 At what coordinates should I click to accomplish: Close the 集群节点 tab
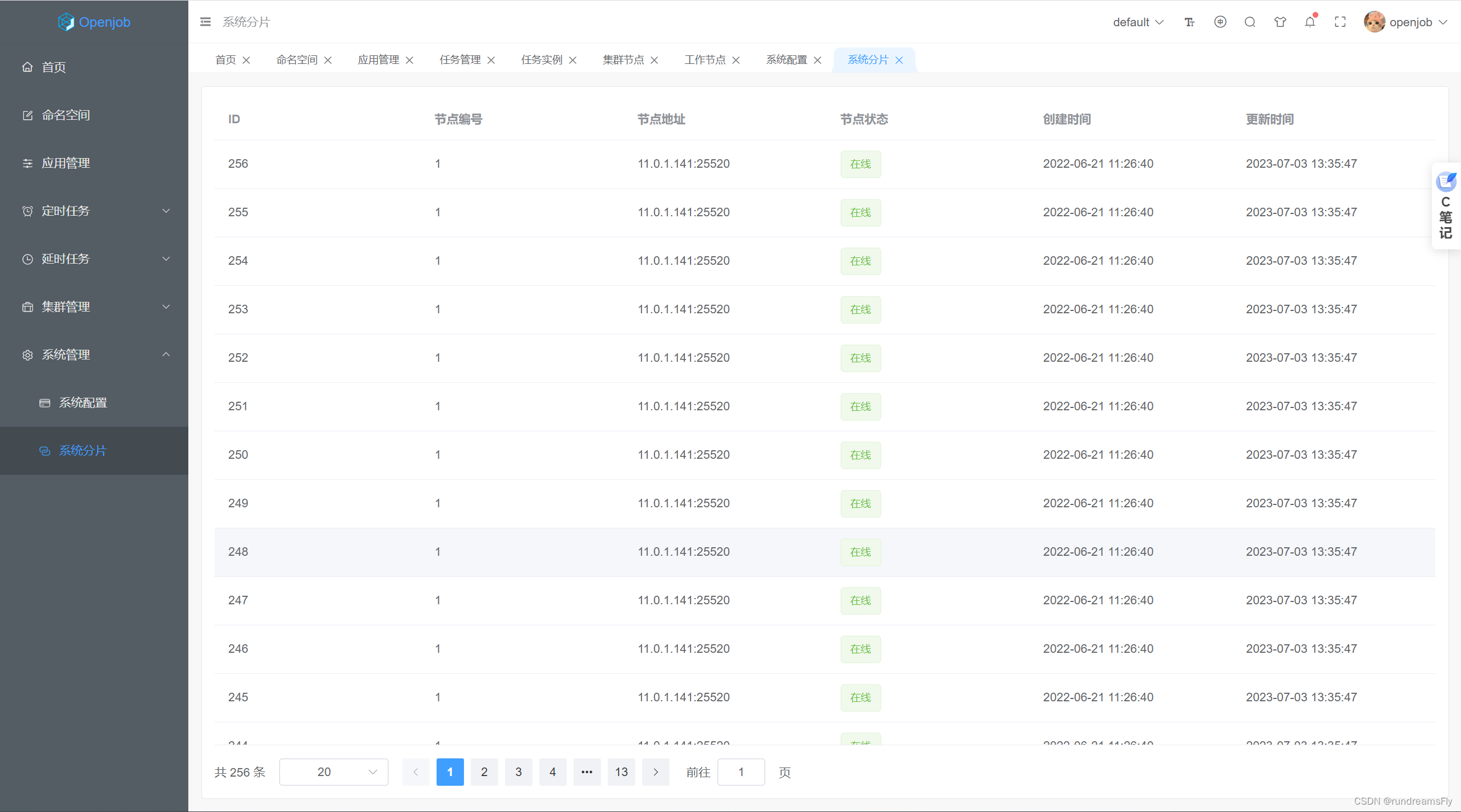click(x=655, y=60)
